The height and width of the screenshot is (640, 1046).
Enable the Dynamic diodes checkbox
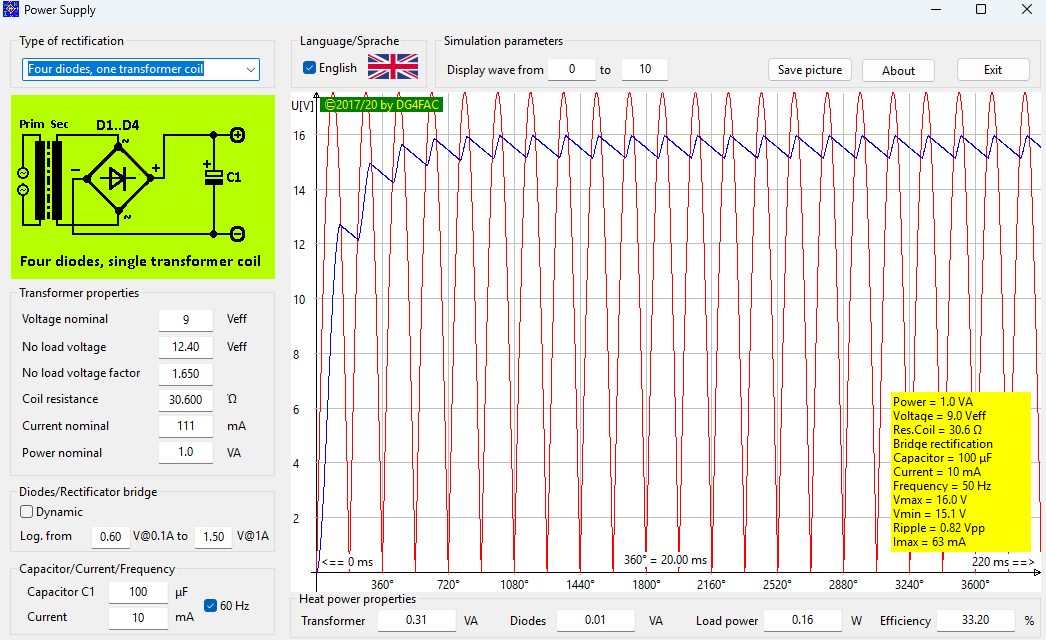[x=27, y=512]
